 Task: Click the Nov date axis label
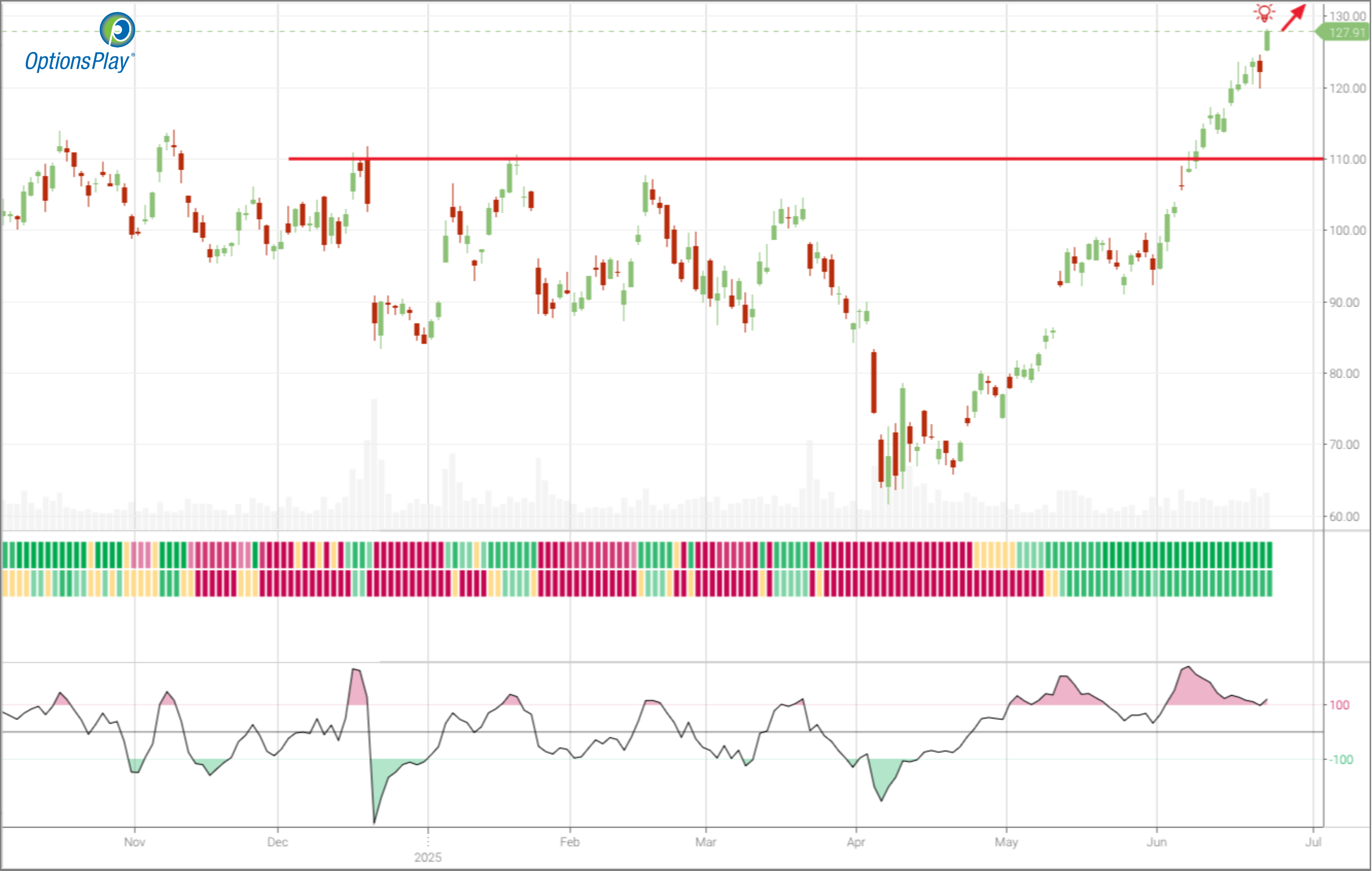tap(134, 842)
